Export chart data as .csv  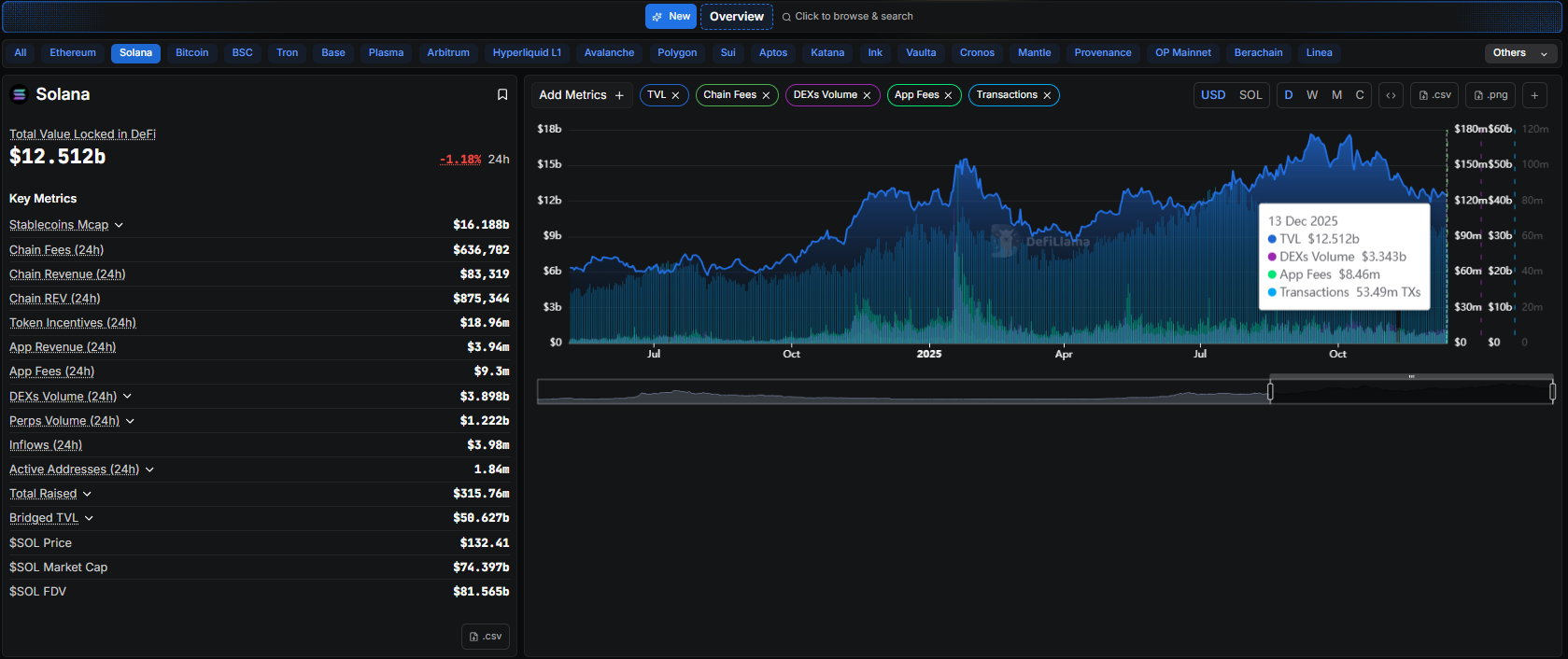[1434, 95]
